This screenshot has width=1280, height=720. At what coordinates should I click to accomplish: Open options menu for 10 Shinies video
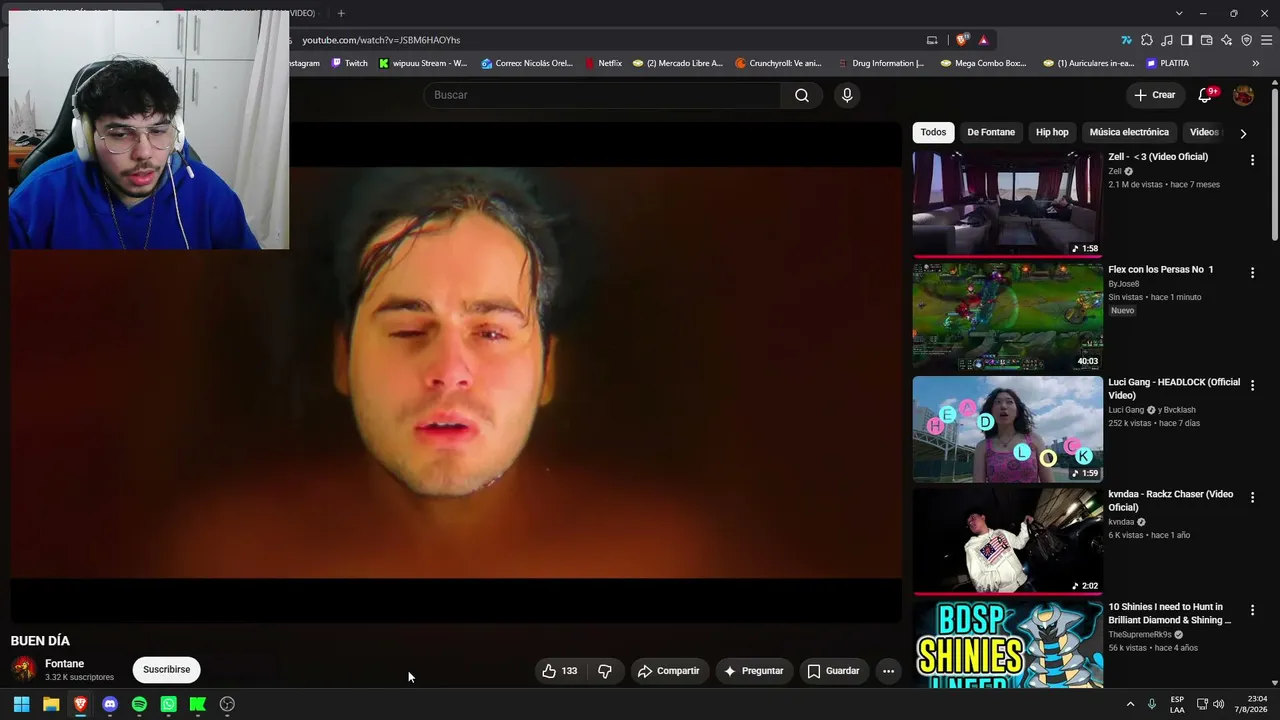1252,610
